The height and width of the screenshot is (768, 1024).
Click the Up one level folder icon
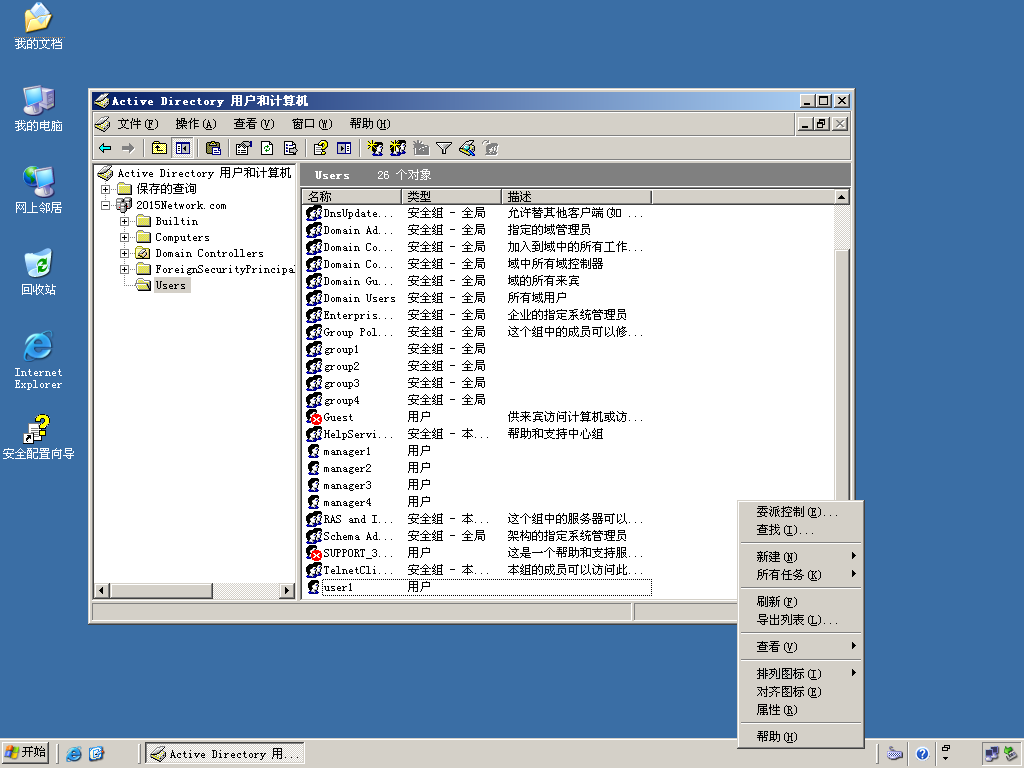[x=159, y=148]
